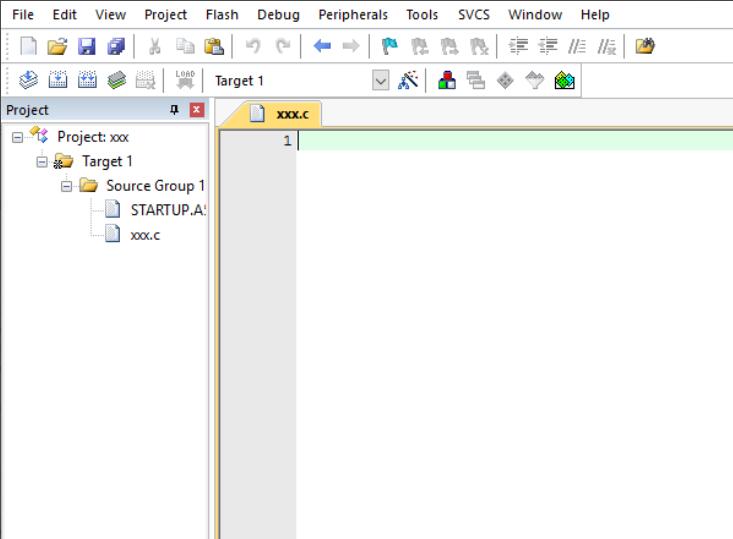Click the Manage Project Items icon
Image resolution: width=733 pixels, height=539 pixels.
(x=442, y=81)
